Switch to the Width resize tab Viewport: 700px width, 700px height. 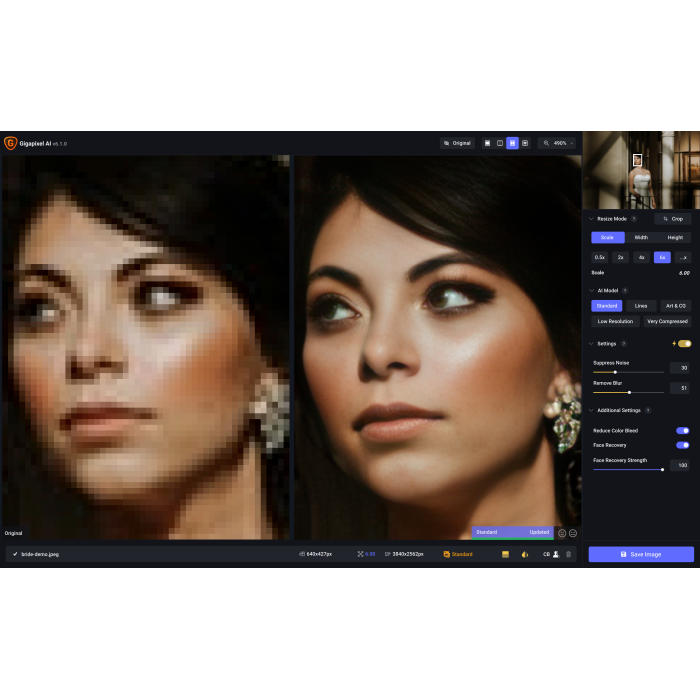(641, 238)
